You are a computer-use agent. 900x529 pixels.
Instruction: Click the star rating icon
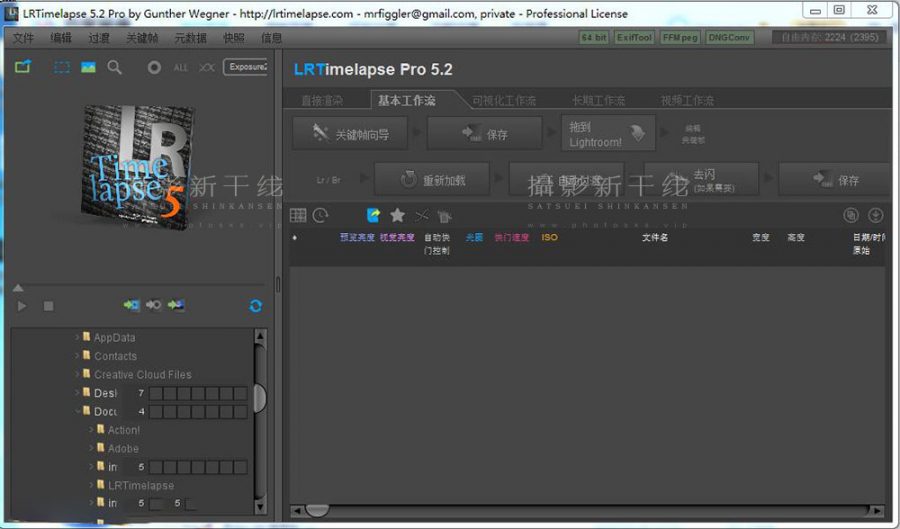pyautogui.click(x=397, y=215)
